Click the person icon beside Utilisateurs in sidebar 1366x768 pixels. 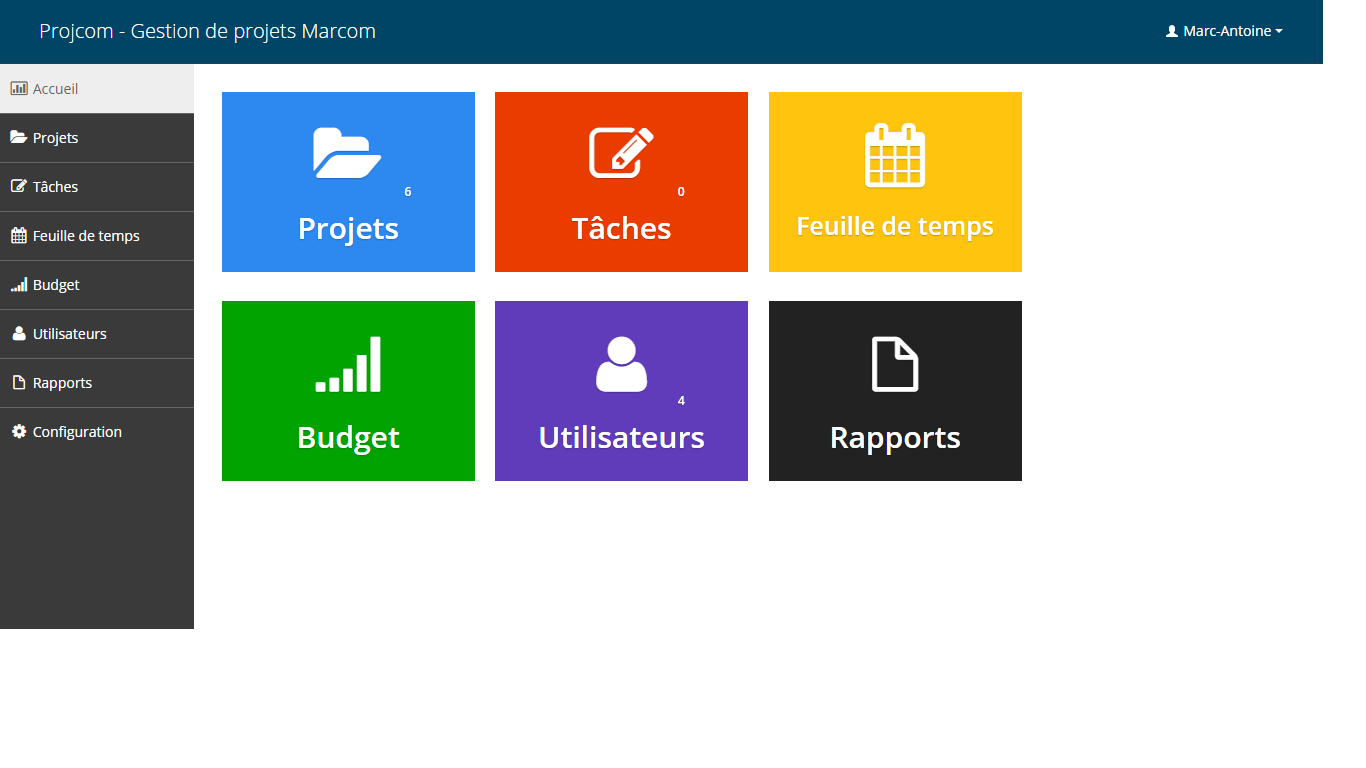click(x=18, y=334)
